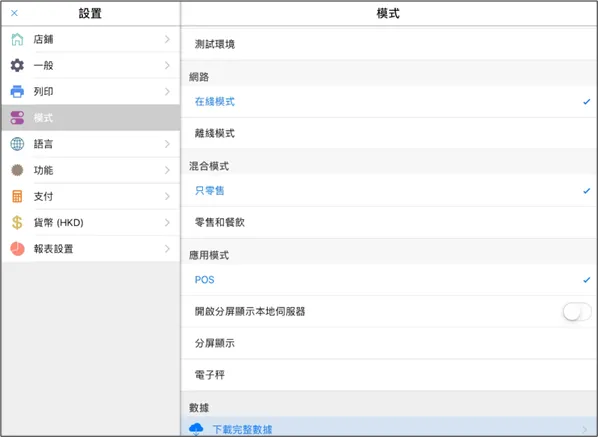Screen dimensions: 598x437
Task: Select 零售和餐飲 hybrid mode
Action: tap(389, 222)
